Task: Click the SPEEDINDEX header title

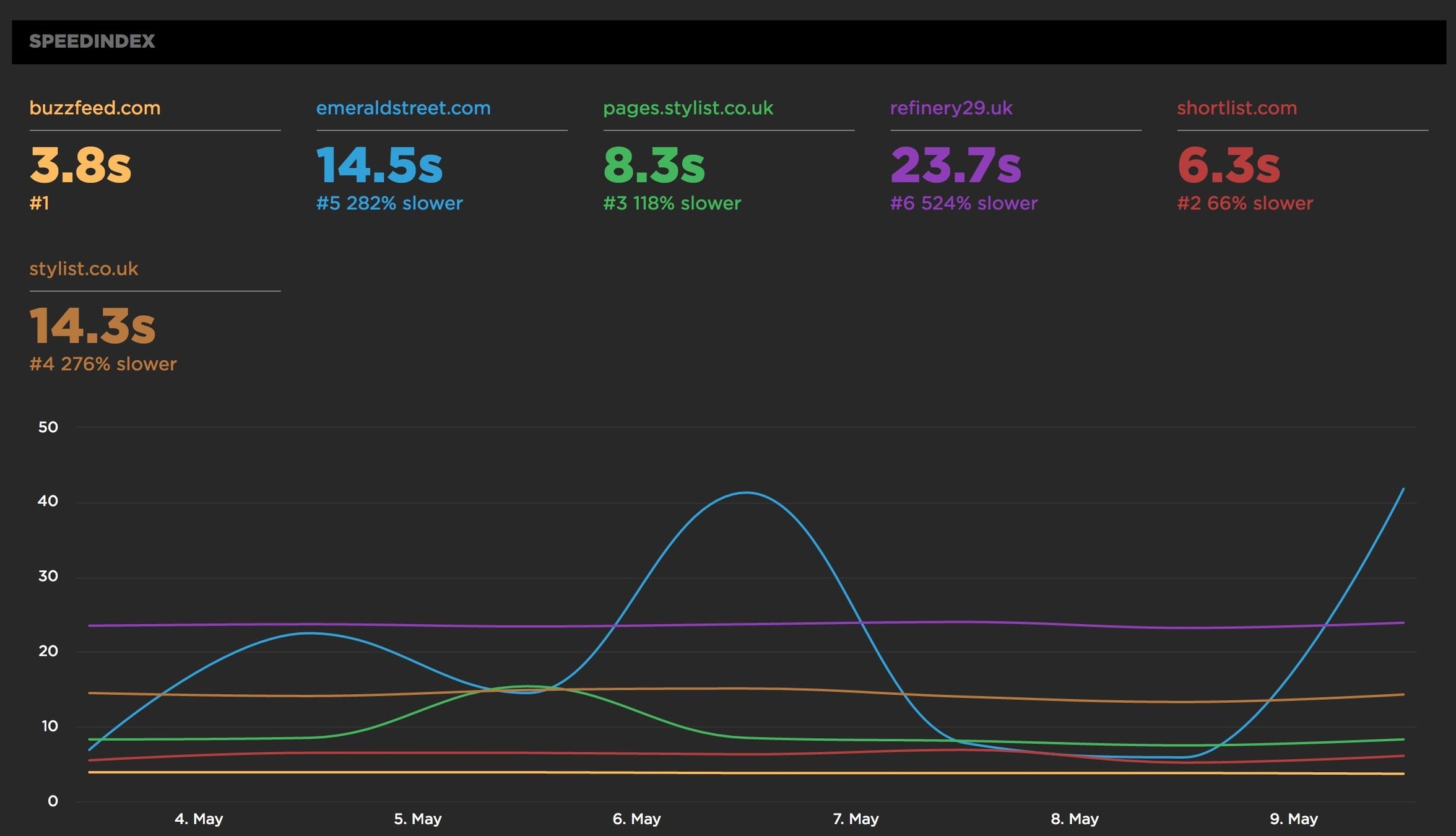Action: 92,41
